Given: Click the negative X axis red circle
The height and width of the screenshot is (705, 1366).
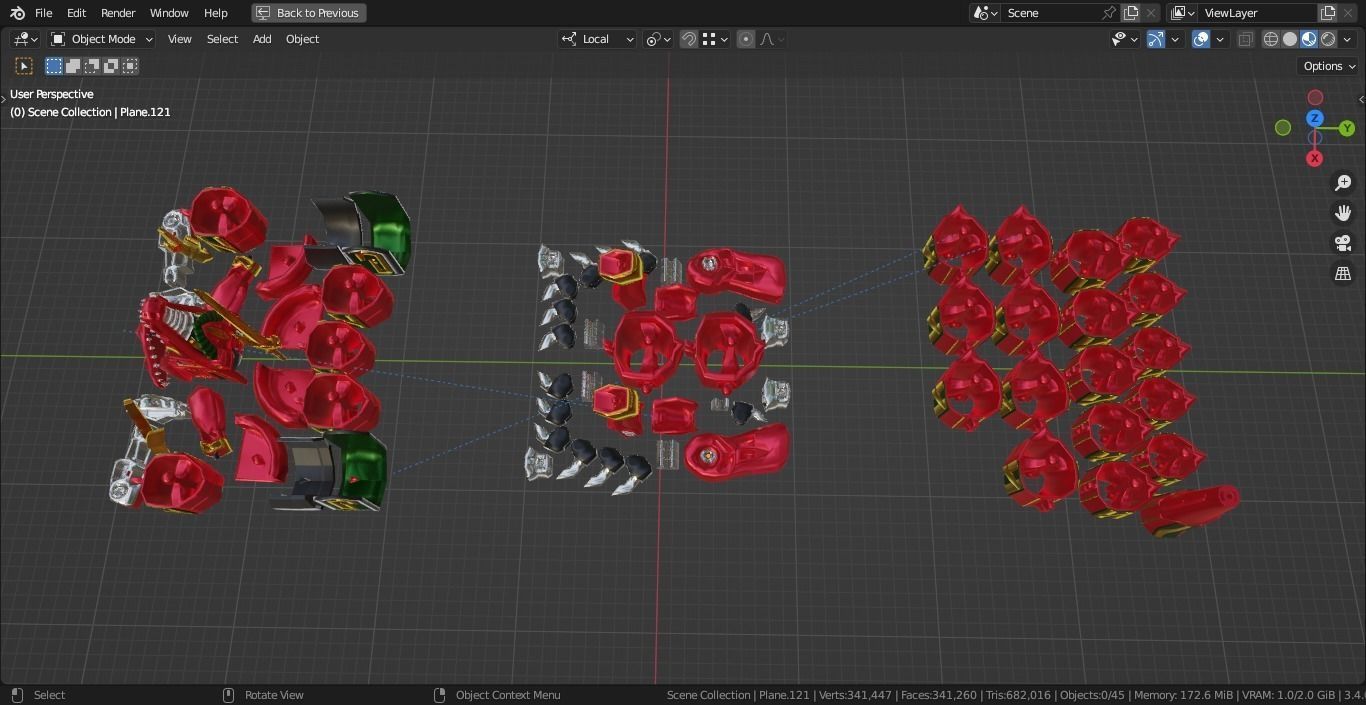Looking at the screenshot, I should [1315, 97].
